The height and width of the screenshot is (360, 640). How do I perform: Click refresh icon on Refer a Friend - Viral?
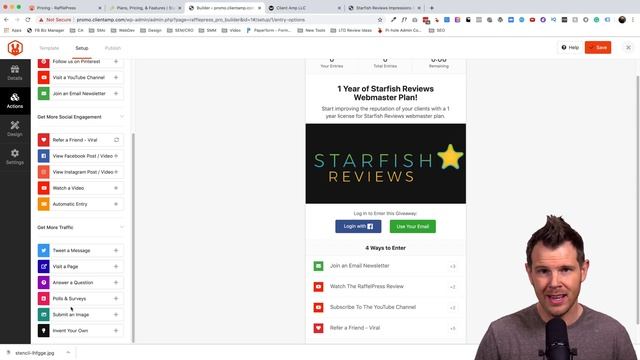coord(116,140)
